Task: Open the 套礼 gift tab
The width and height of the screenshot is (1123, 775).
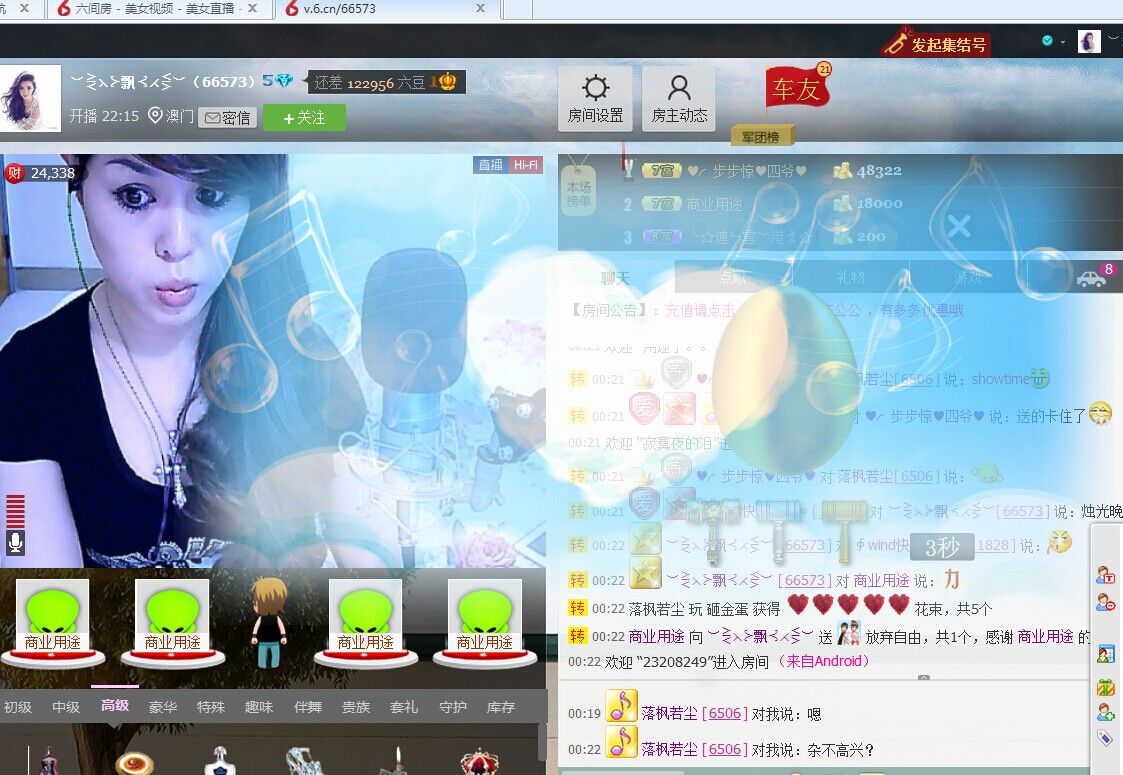Action: [x=404, y=707]
